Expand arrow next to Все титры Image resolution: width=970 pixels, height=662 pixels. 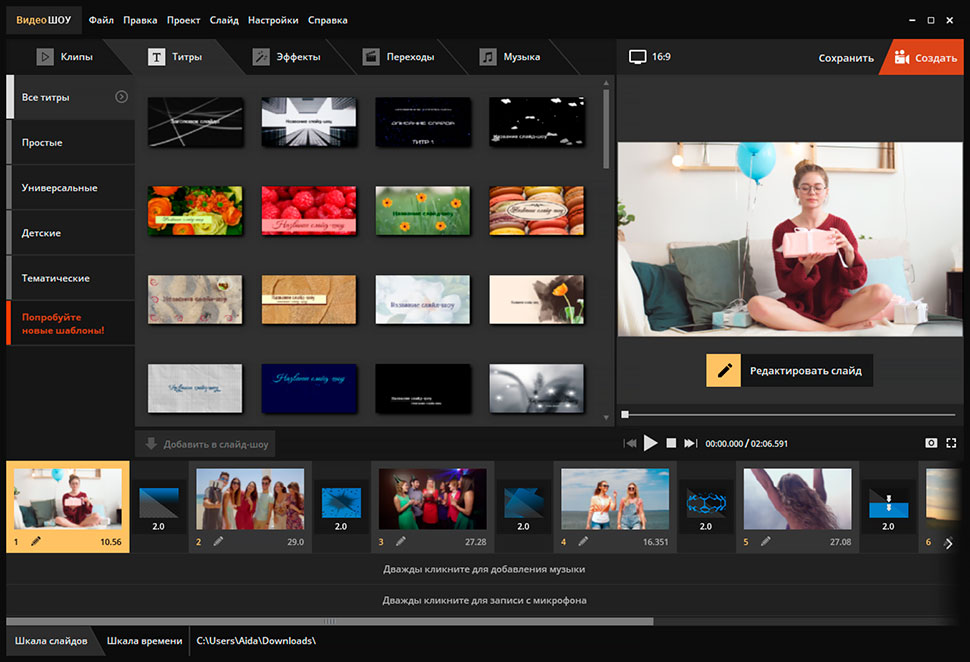click(x=121, y=97)
